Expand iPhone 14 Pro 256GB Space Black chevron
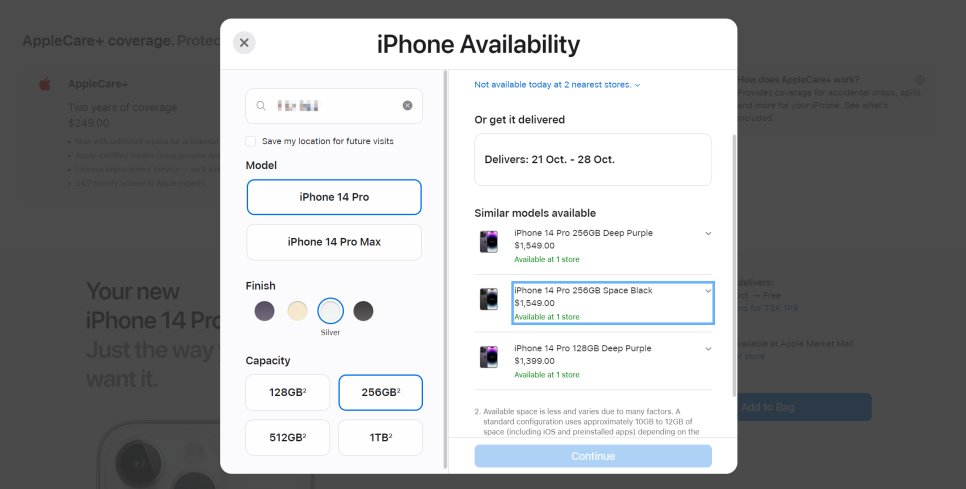 pyautogui.click(x=708, y=291)
